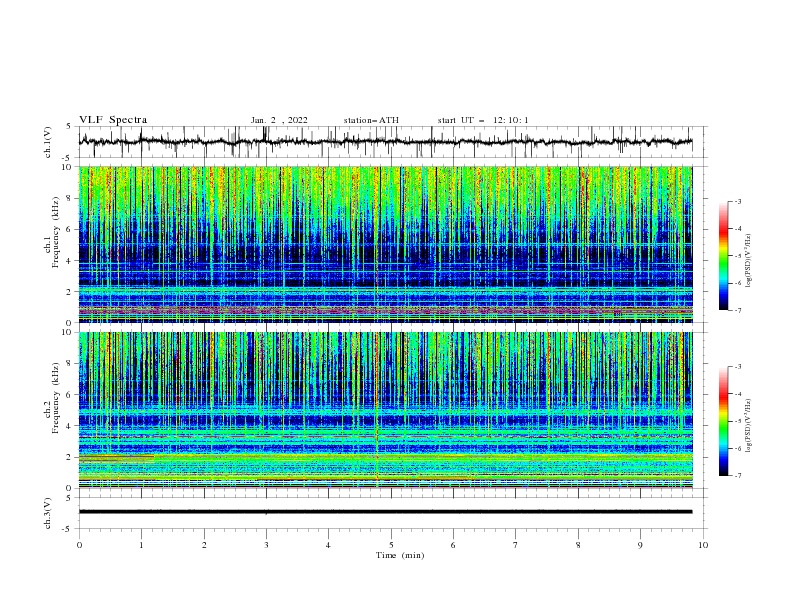This screenshot has height=612, width=792.
Task: Select the "start UT = 12:10: 1" text
Action: tap(483, 120)
